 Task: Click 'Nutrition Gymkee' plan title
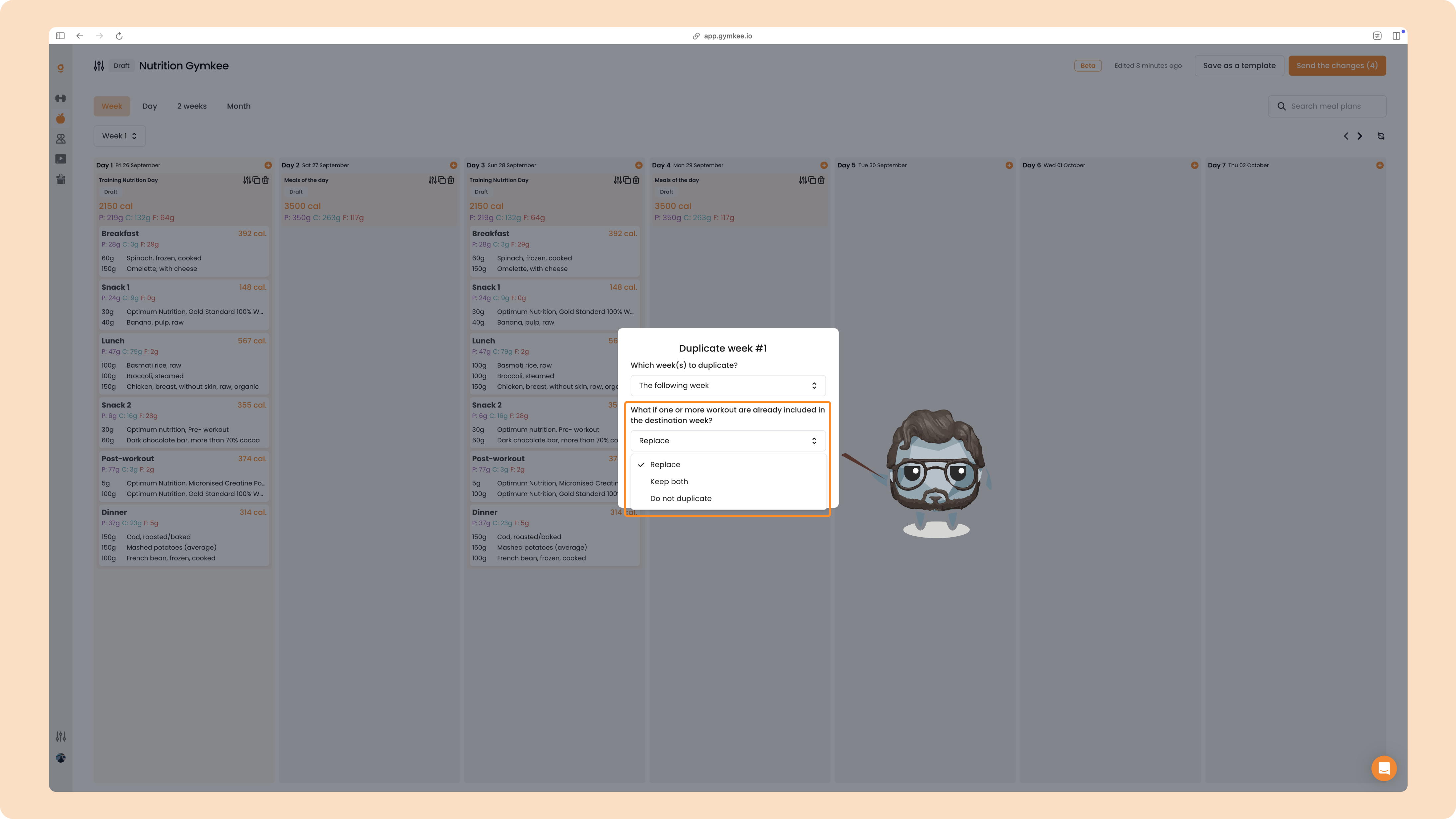pyautogui.click(x=184, y=66)
